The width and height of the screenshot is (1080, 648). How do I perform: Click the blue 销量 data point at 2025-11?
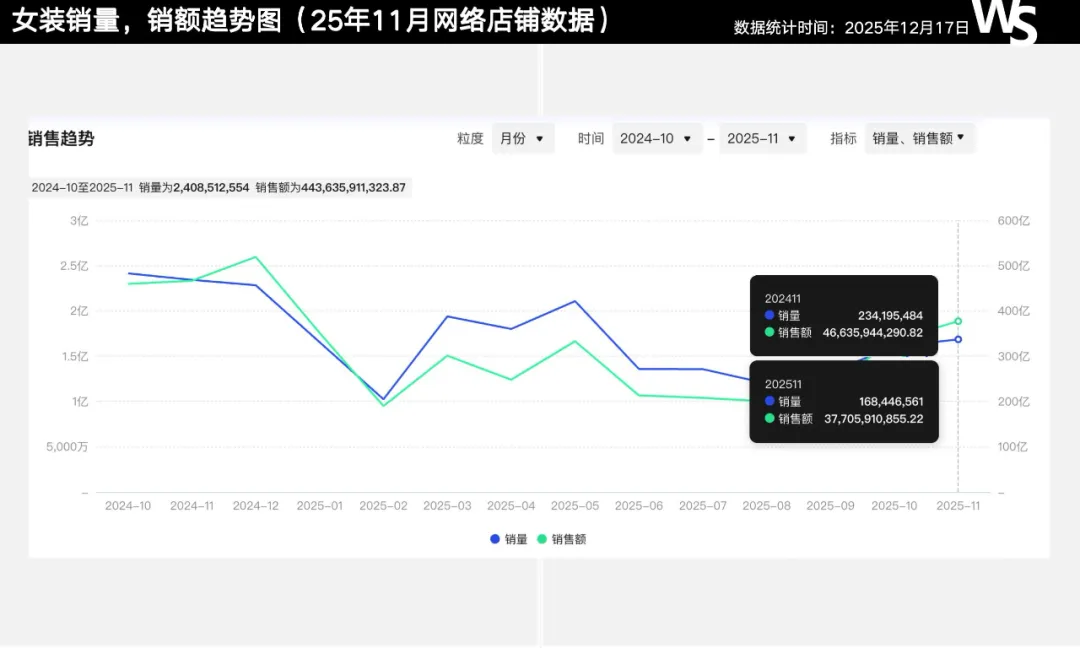[958, 339]
